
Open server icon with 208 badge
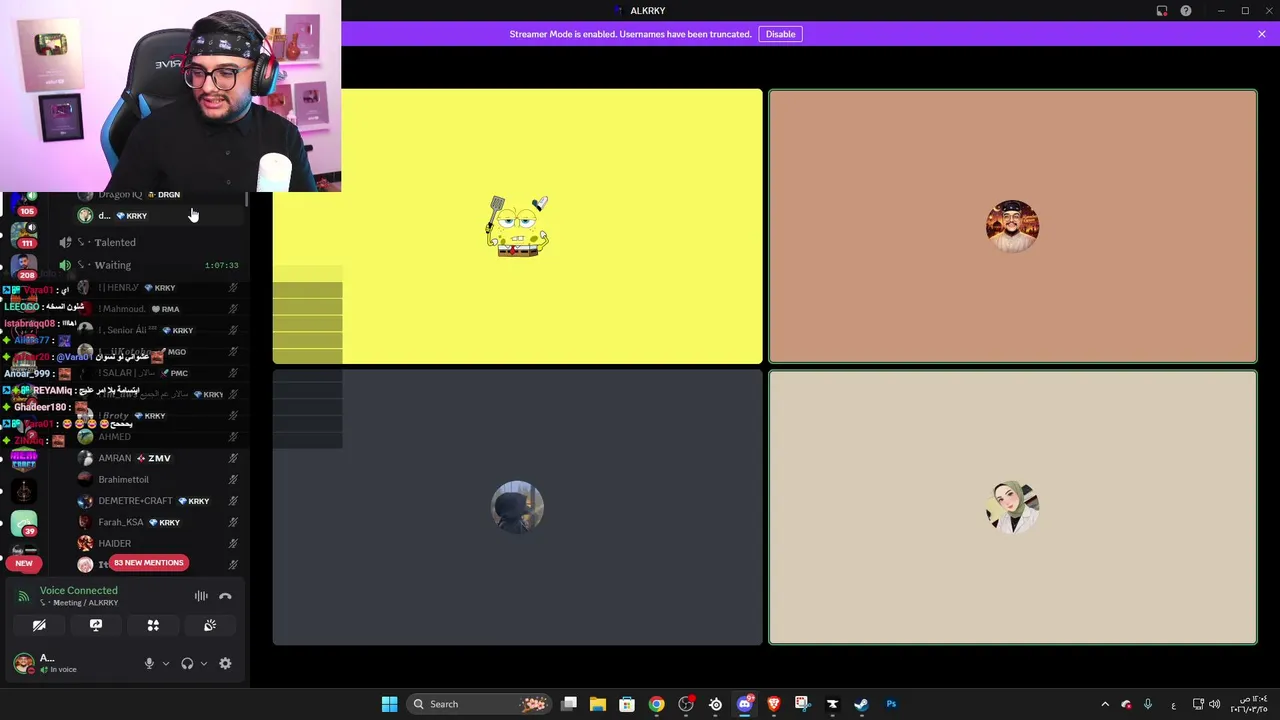24,267
